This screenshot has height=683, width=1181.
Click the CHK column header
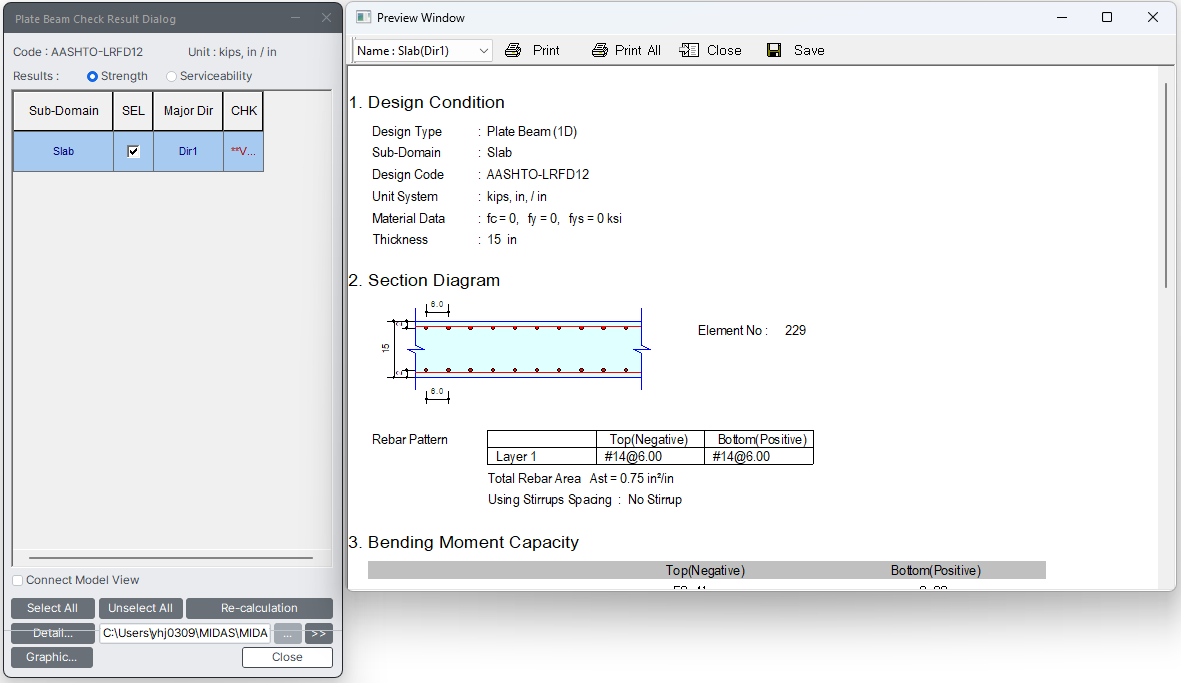click(x=243, y=111)
